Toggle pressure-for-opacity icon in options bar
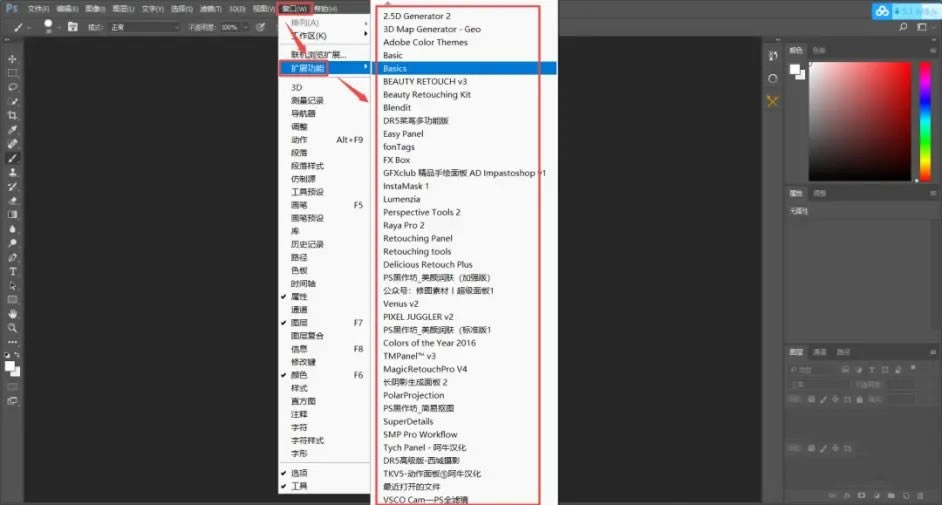 click(x=260, y=27)
